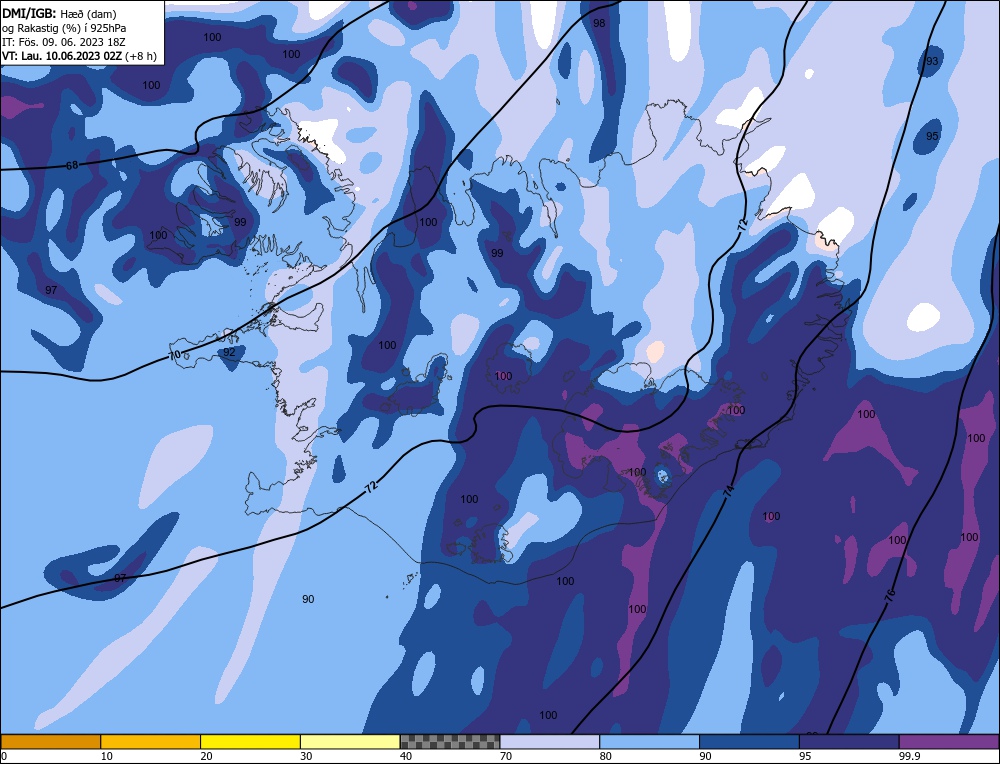Pick the lavender 70–80 legend swatch
Image resolution: width=1000 pixels, height=764 pixels.
550,741
